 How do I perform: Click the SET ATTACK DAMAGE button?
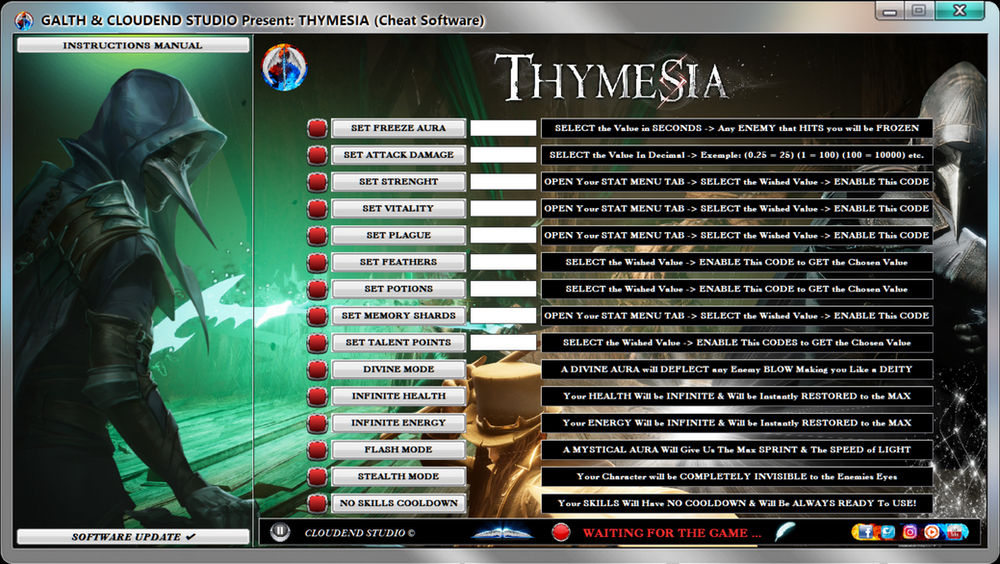coord(399,154)
